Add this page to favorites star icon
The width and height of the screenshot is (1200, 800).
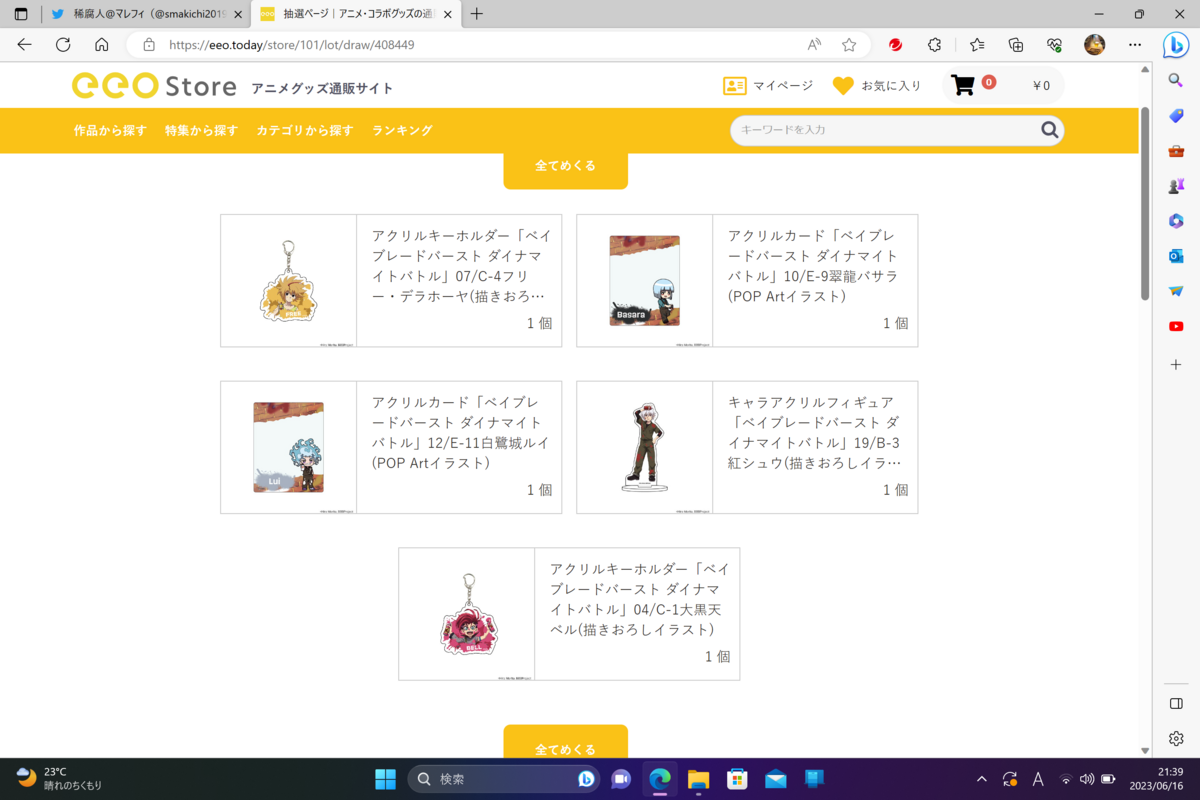(x=849, y=45)
